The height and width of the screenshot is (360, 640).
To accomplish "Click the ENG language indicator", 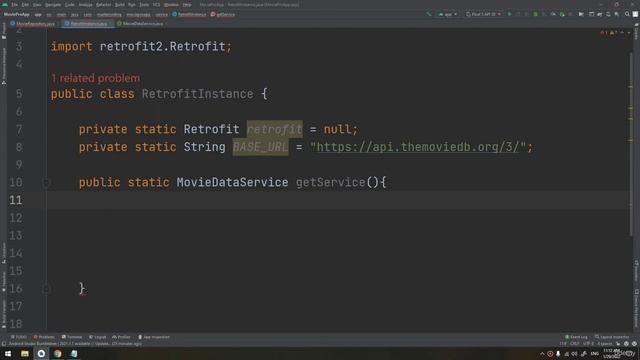I will pos(595,353).
